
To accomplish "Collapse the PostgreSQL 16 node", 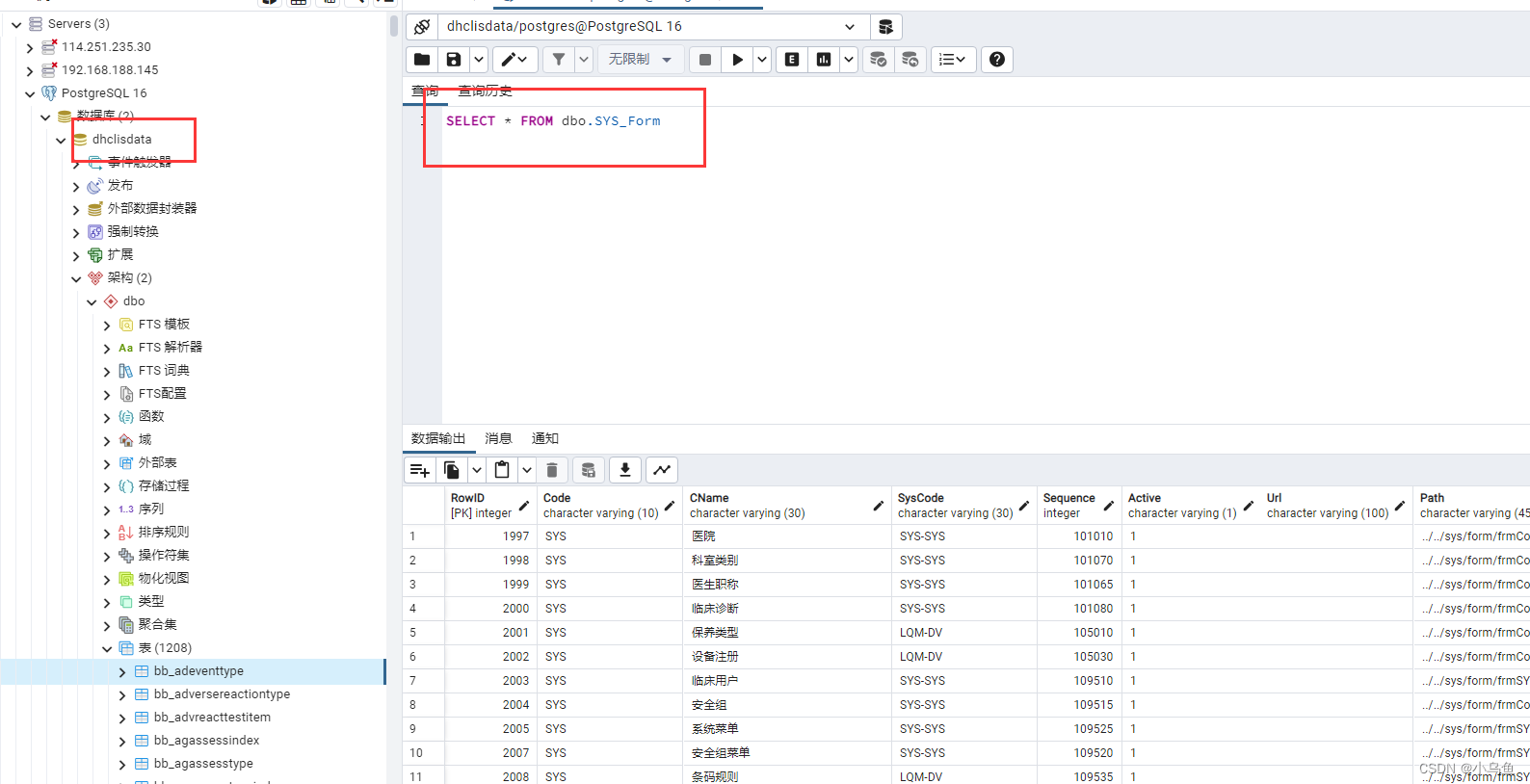I will click(x=30, y=94).
